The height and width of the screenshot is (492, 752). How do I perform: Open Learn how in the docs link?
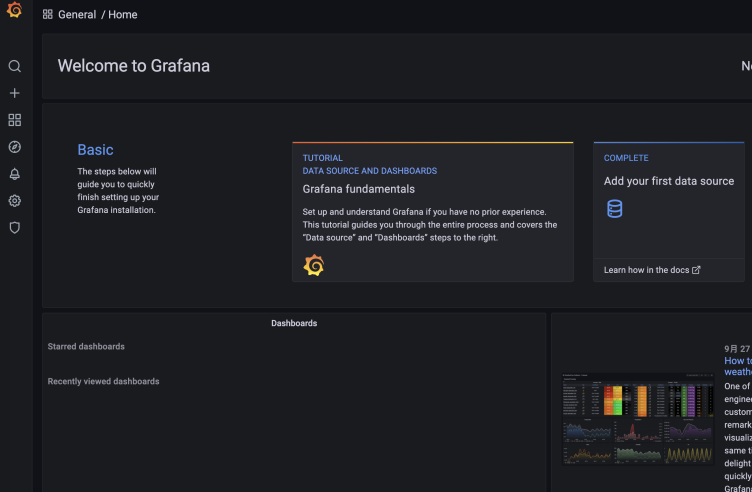pyautogui.click(x=652, y=270)
